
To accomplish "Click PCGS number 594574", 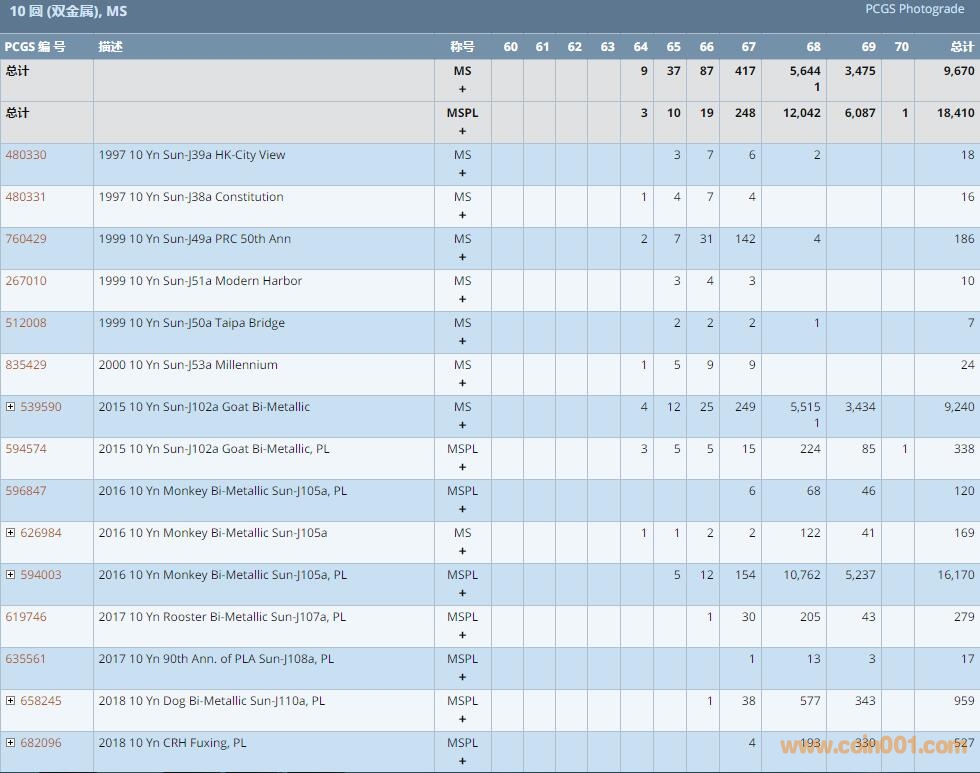I will pos(26,449).
